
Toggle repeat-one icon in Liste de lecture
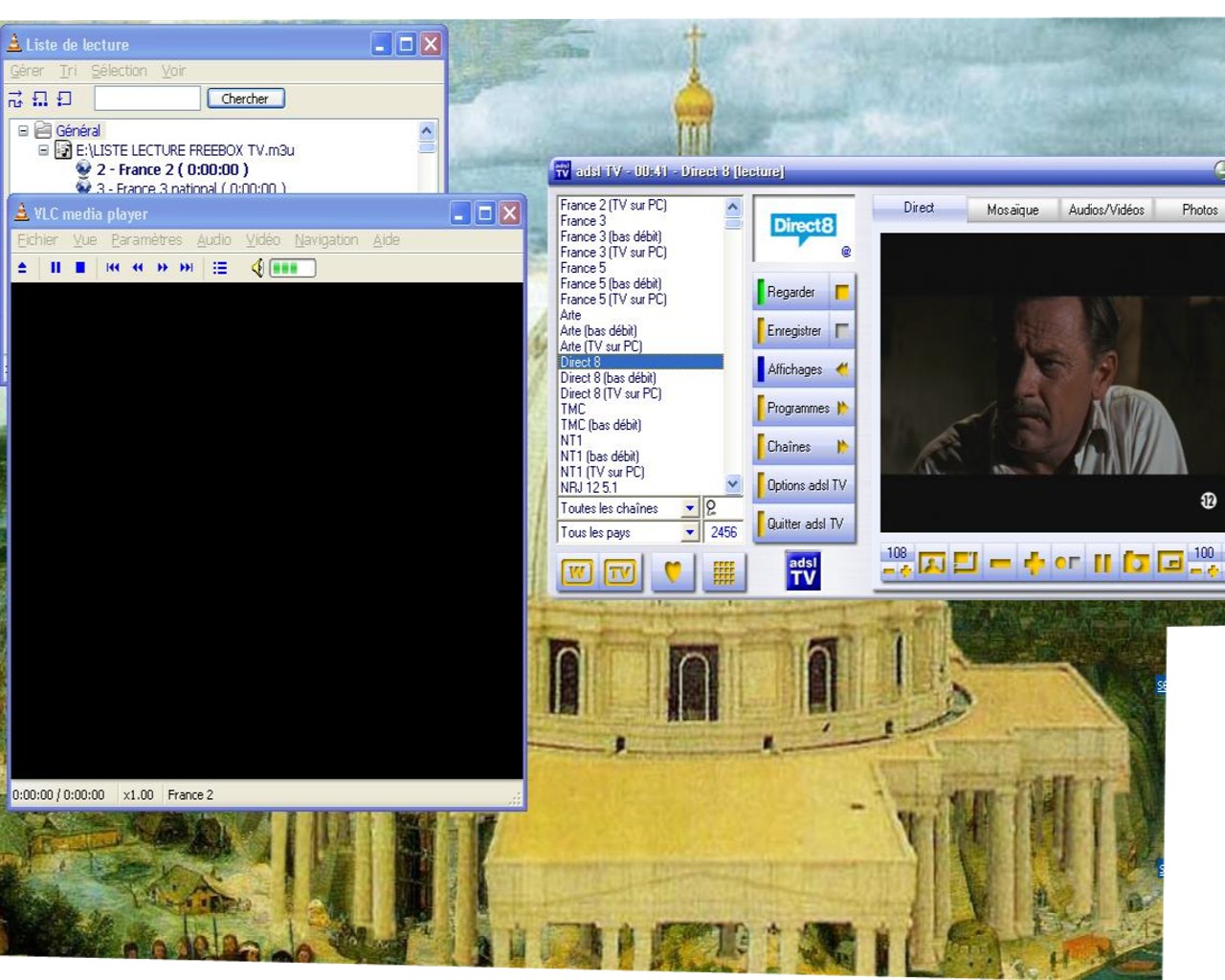coord(64,99)
